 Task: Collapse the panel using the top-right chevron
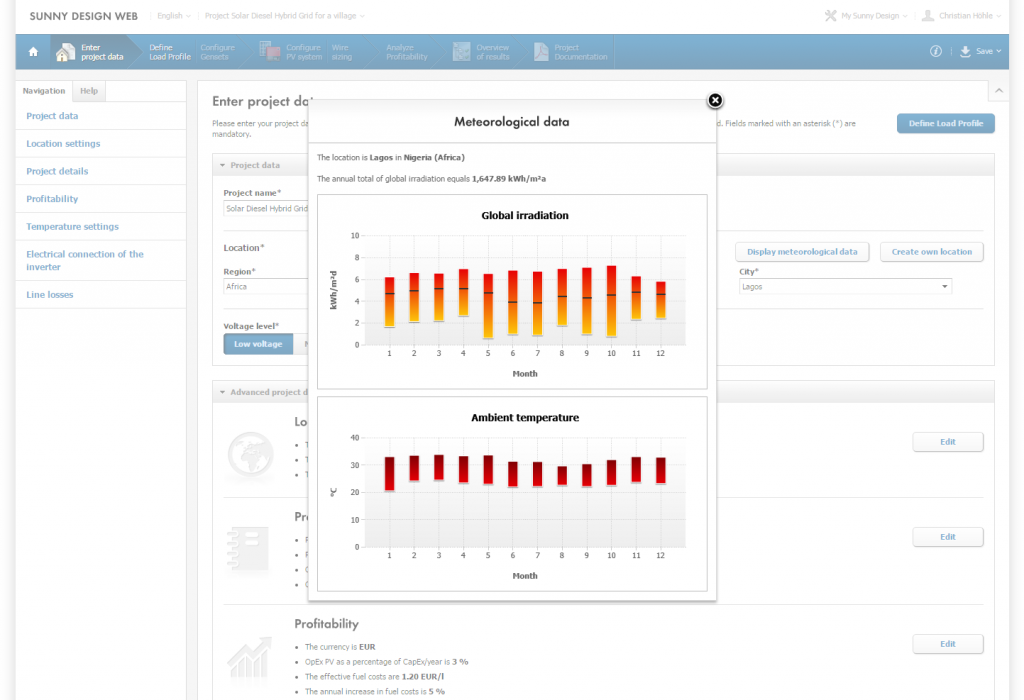tap(997, 92)
